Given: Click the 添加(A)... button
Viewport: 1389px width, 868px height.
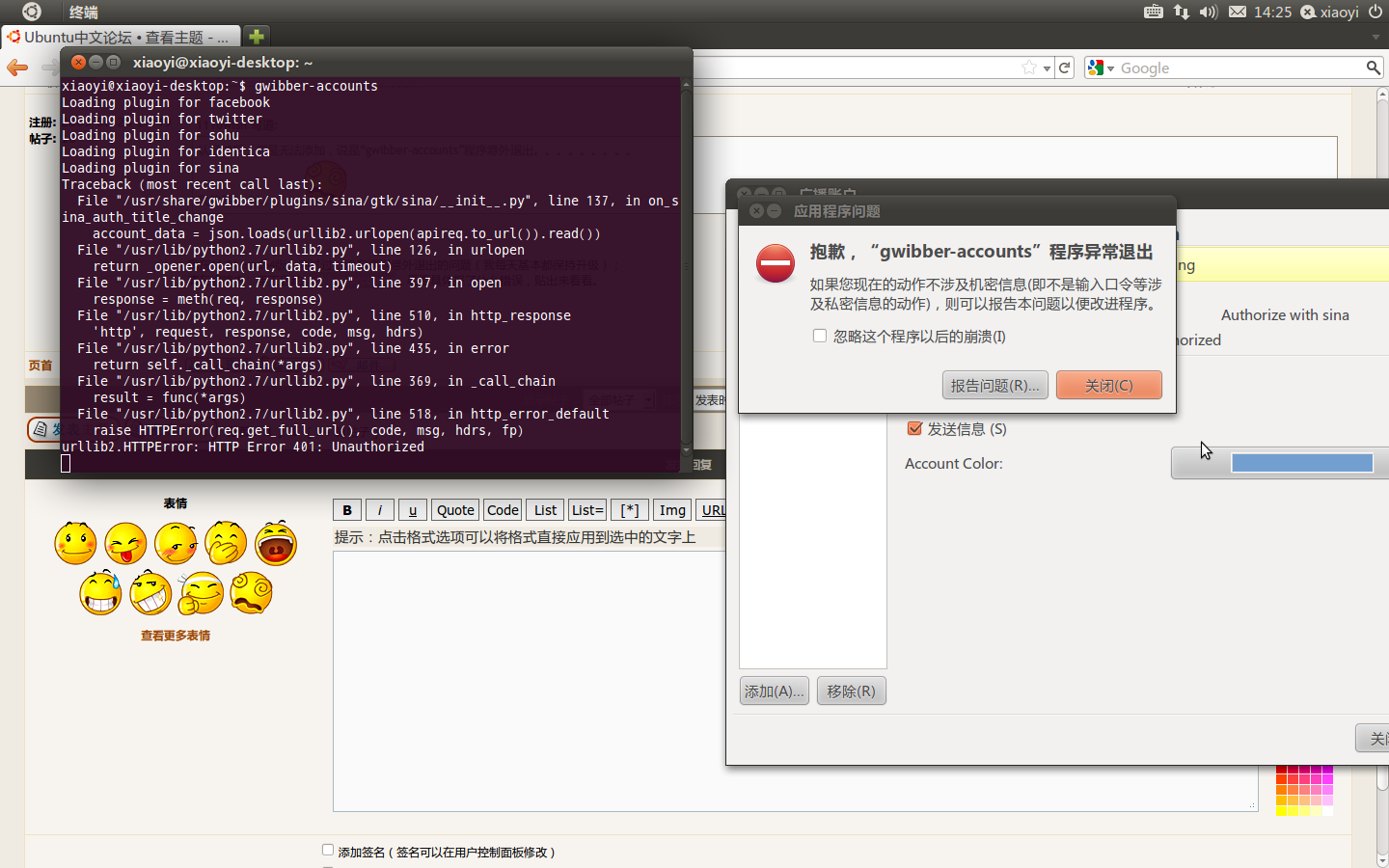Looking at the screenshot, I should coord(774,691).
